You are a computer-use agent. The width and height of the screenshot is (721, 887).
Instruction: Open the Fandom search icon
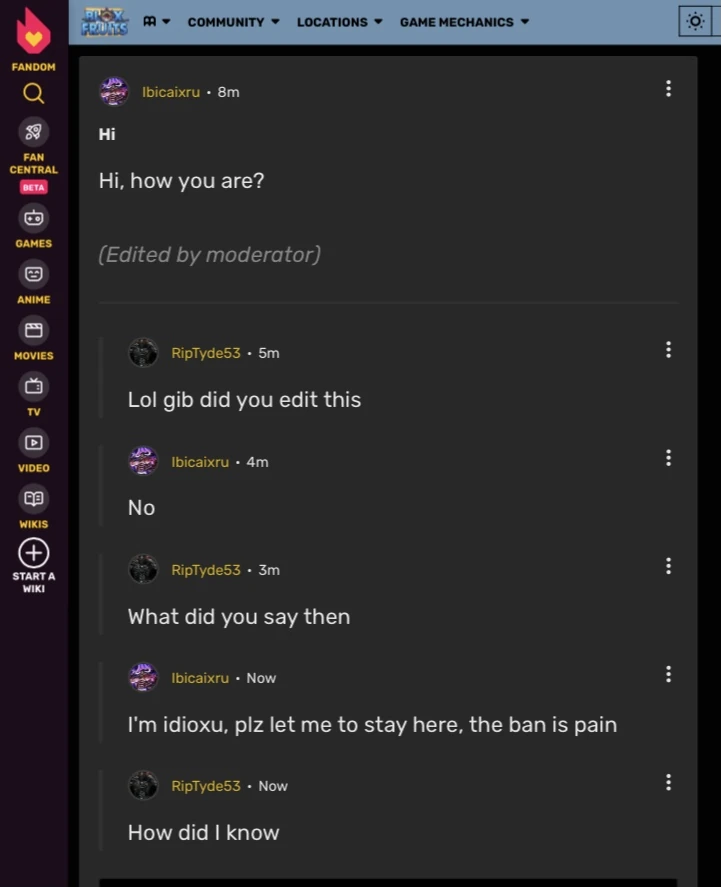[x=33, y=94]
